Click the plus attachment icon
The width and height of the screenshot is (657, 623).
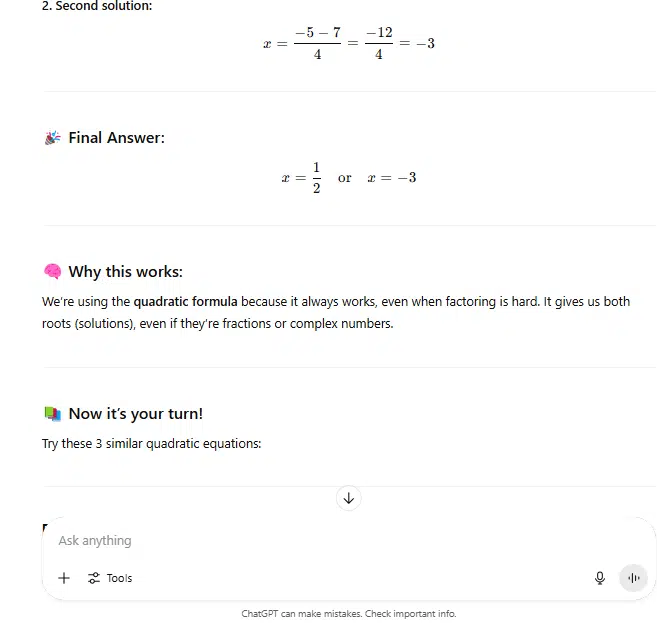click(x=64, y=578)
